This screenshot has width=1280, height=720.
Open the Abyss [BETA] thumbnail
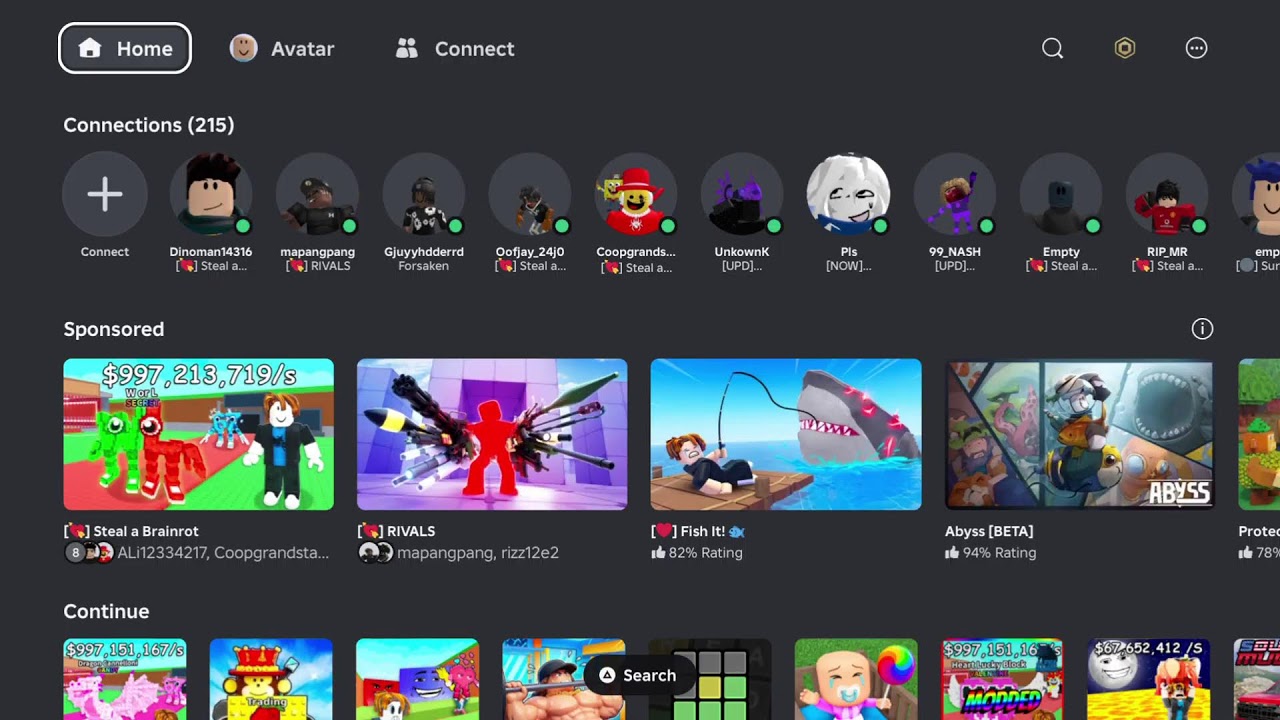point(1080,434)
